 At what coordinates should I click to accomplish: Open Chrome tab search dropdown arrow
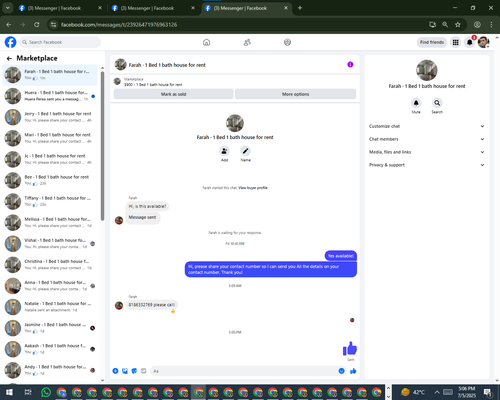(x=7, y=8)
